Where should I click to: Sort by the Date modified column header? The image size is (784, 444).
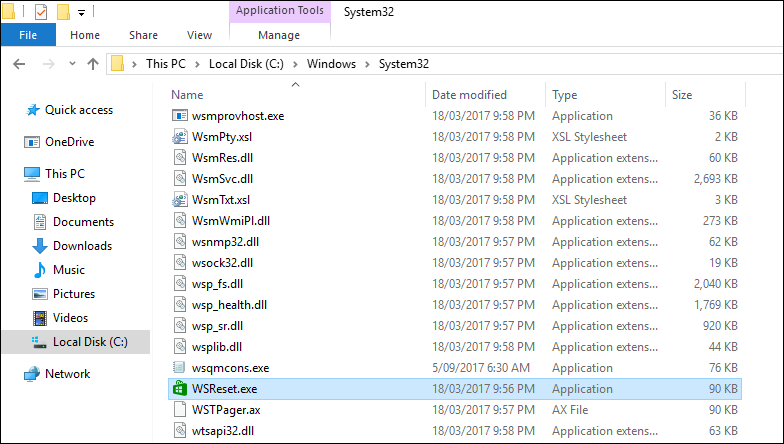469,95
